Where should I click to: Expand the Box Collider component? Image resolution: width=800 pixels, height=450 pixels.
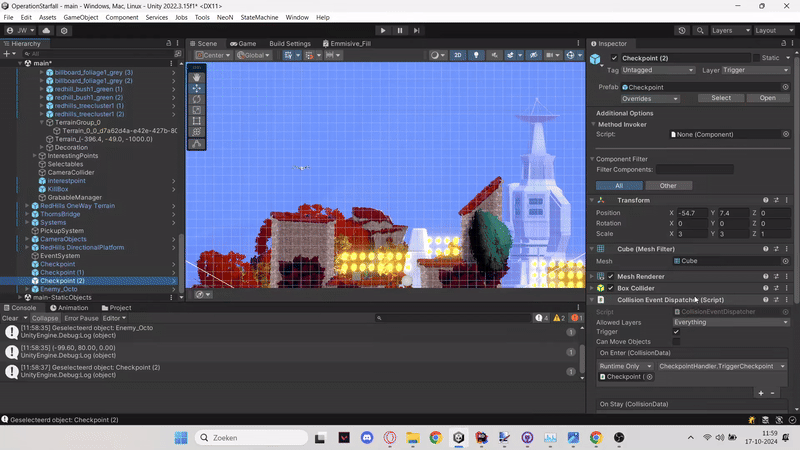[591, 288]
